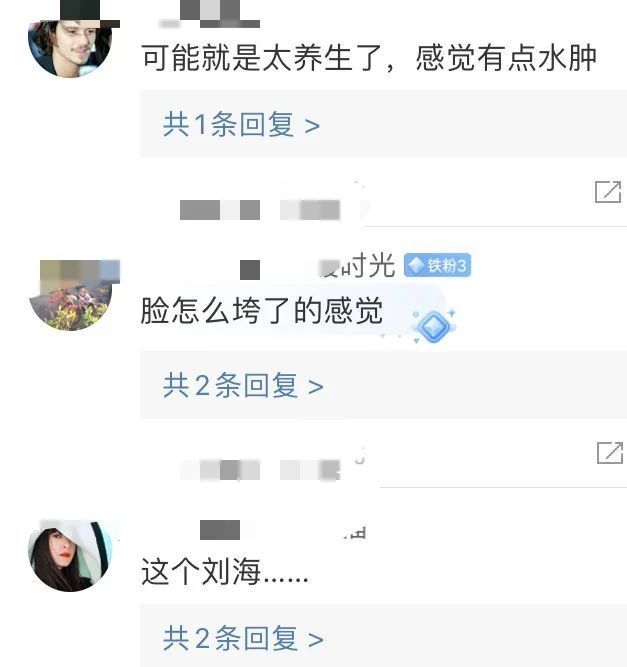
Task: Tap the gray reply box around 共1条回复
Action: pyautogui.click(x=383, y=124)
